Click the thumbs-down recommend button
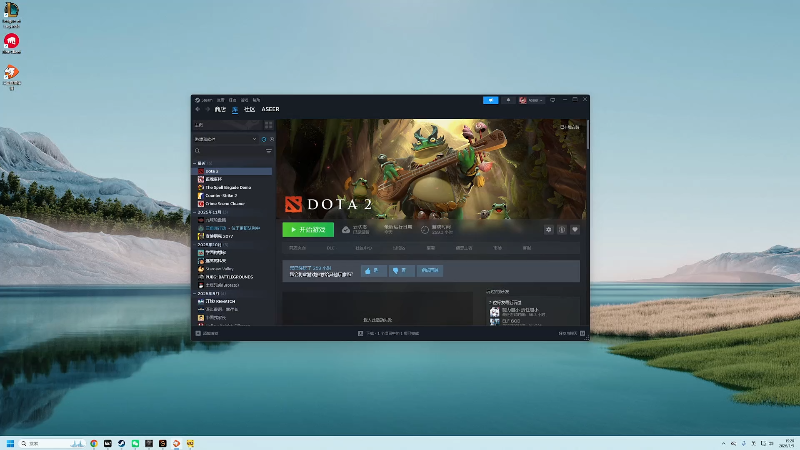Viewport: 800px width, 450px height. coord(401,271)
